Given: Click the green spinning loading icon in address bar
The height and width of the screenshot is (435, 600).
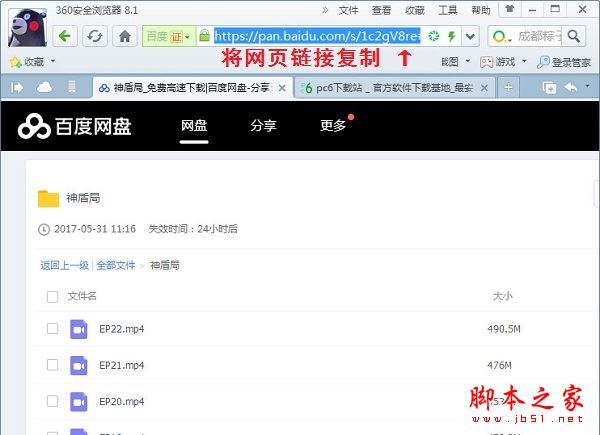Looking at the screenshot, I should tap(434, 36).
